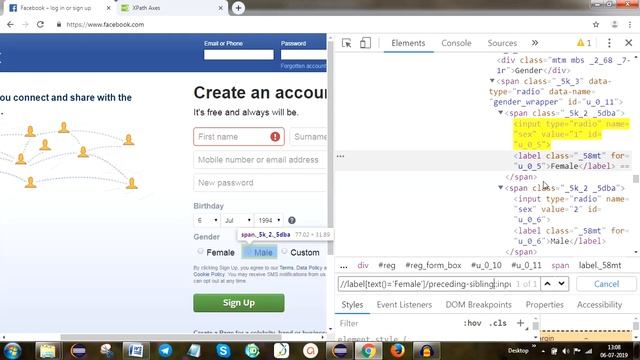
Task: Select the Custom gender radio button
Action: (x=284, y=251)
